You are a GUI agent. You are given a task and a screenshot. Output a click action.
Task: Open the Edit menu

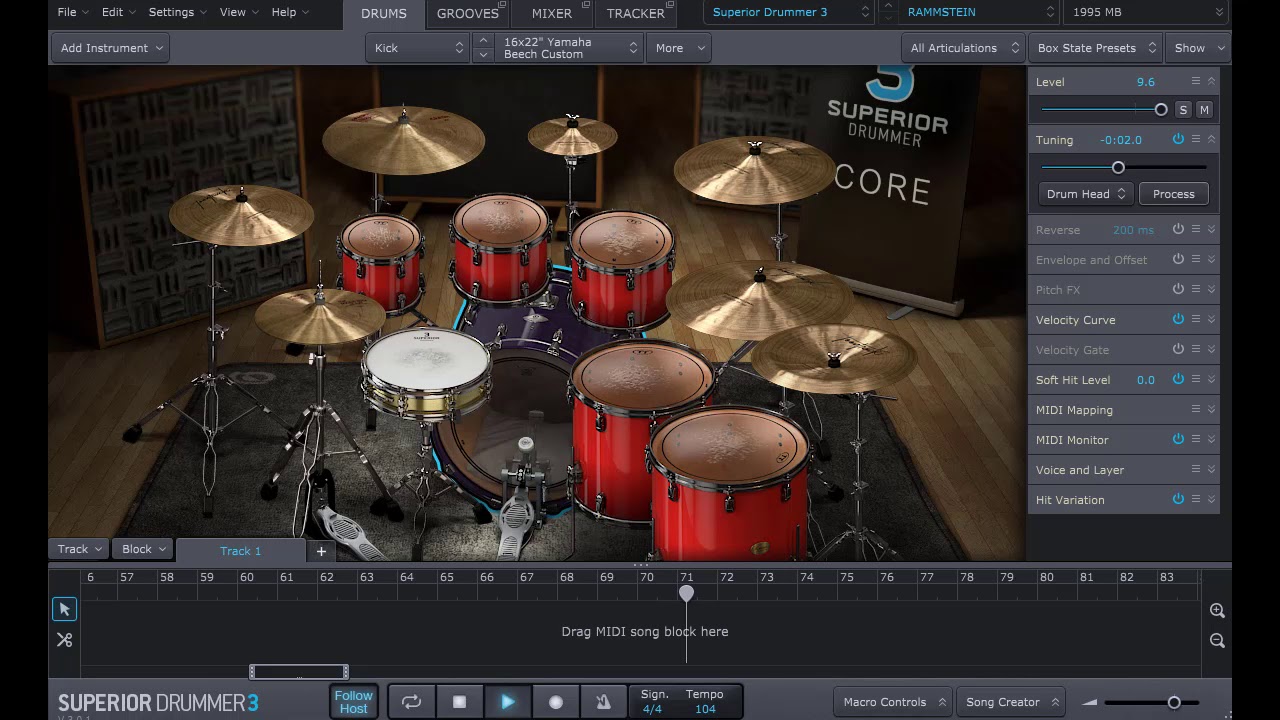(x=119, y=12)
